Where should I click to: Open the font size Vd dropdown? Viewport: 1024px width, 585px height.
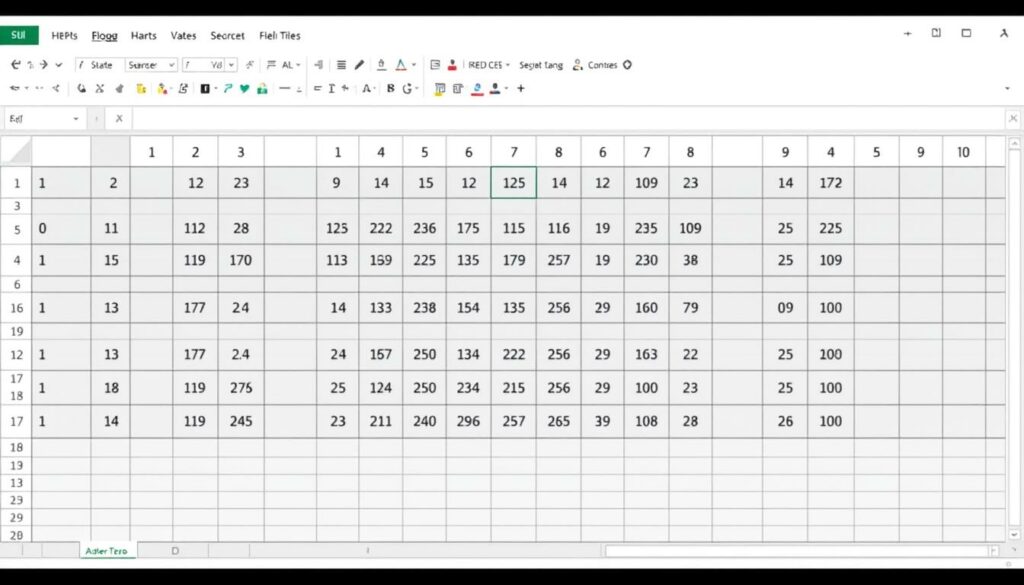[x=231, y=65]
